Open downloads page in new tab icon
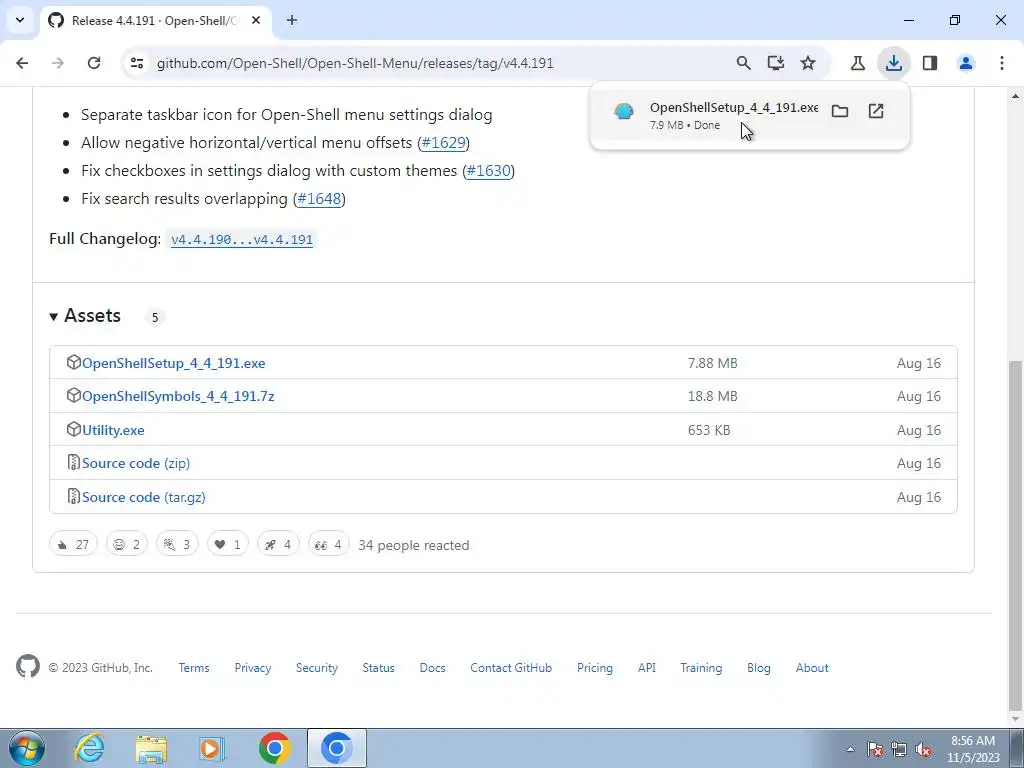This screenshot has width=1024, height=768. pyautogui.click(x=876, y=111)
